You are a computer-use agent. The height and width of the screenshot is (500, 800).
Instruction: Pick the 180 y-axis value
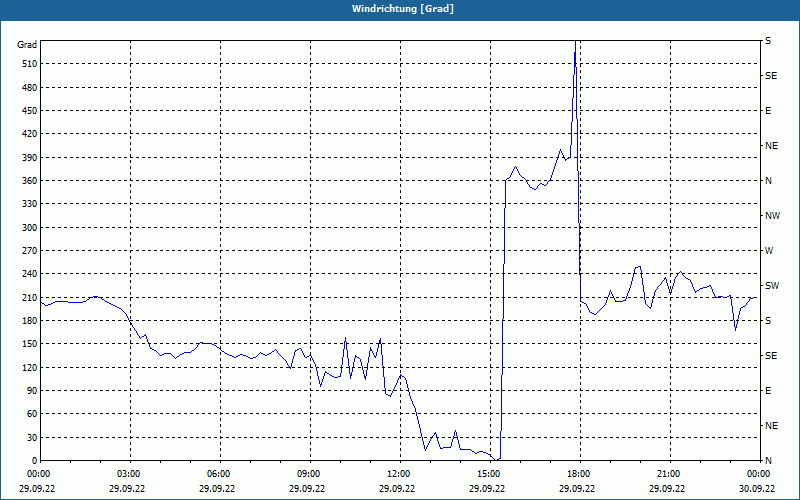30,321
